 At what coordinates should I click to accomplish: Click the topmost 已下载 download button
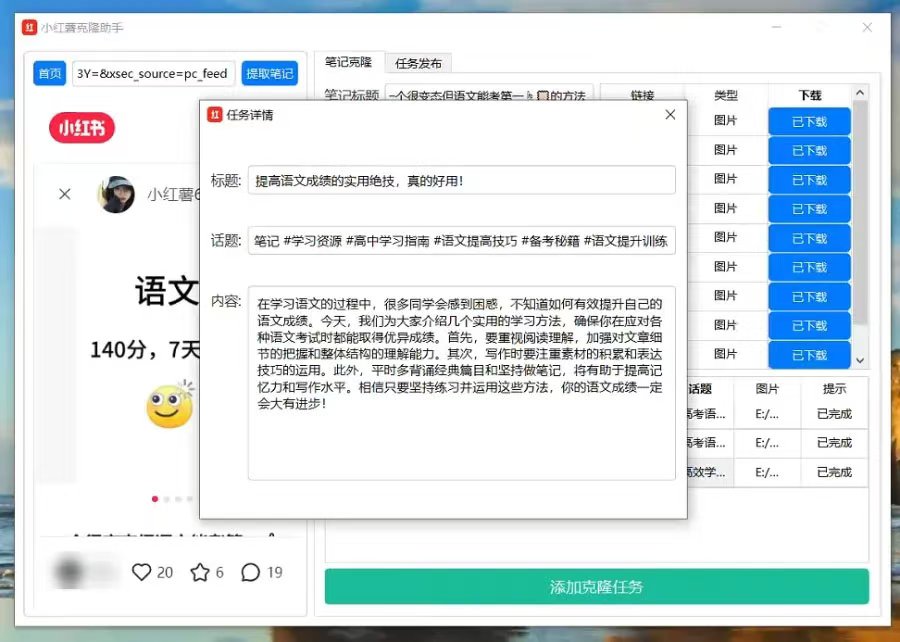(812, 120)
